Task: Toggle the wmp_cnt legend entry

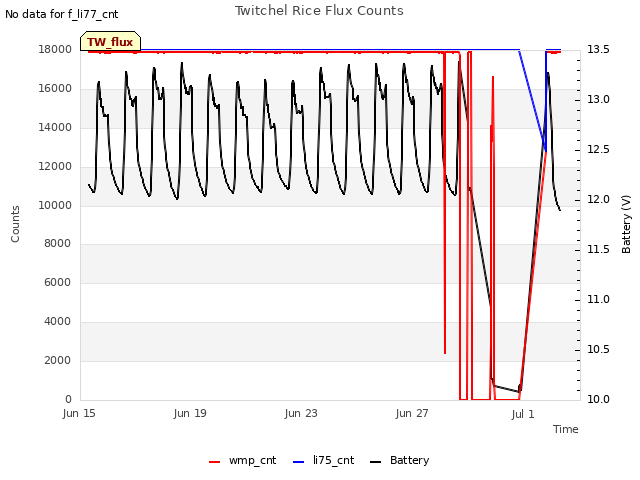Action: 242,461
